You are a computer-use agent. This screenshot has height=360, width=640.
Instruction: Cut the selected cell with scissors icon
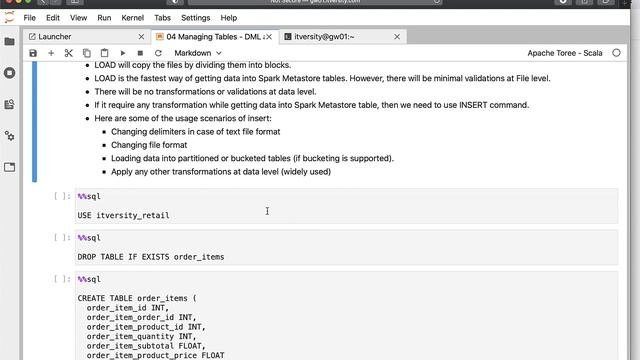pos(69,53)
